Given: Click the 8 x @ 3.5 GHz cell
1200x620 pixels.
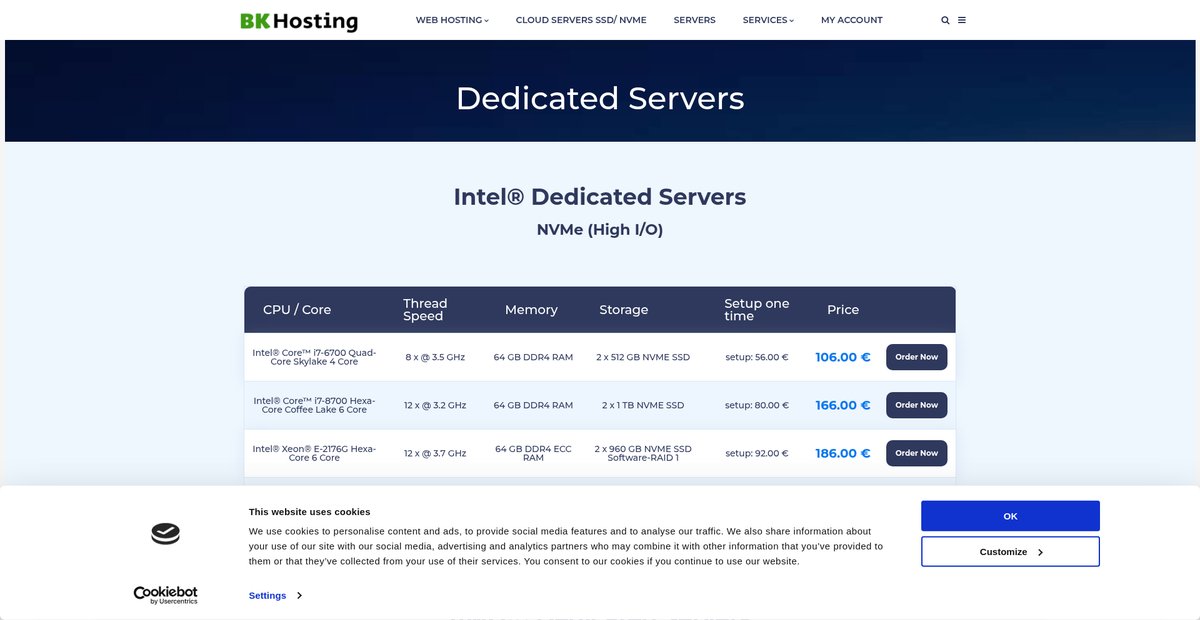Looking at the screenshot, I should (435, 357).
